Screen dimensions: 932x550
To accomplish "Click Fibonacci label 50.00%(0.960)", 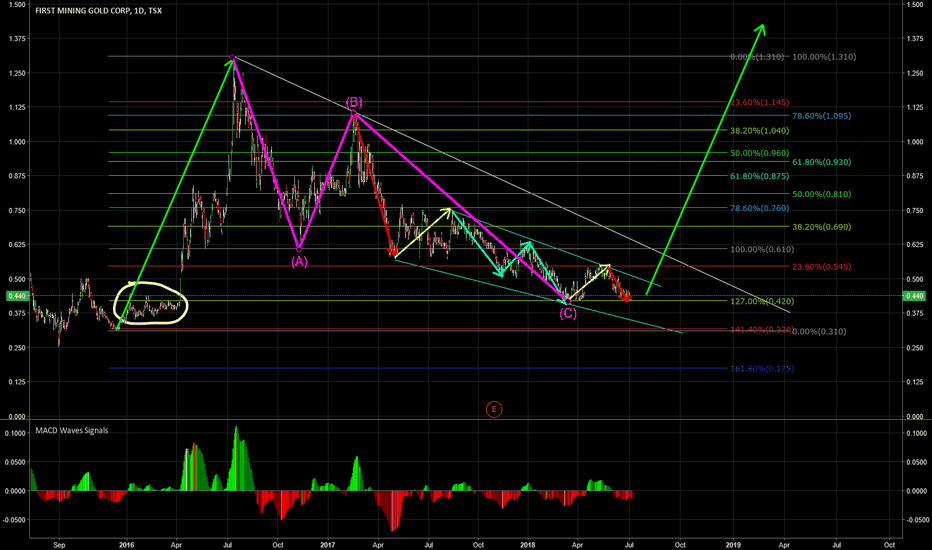I will pos(760,153).
